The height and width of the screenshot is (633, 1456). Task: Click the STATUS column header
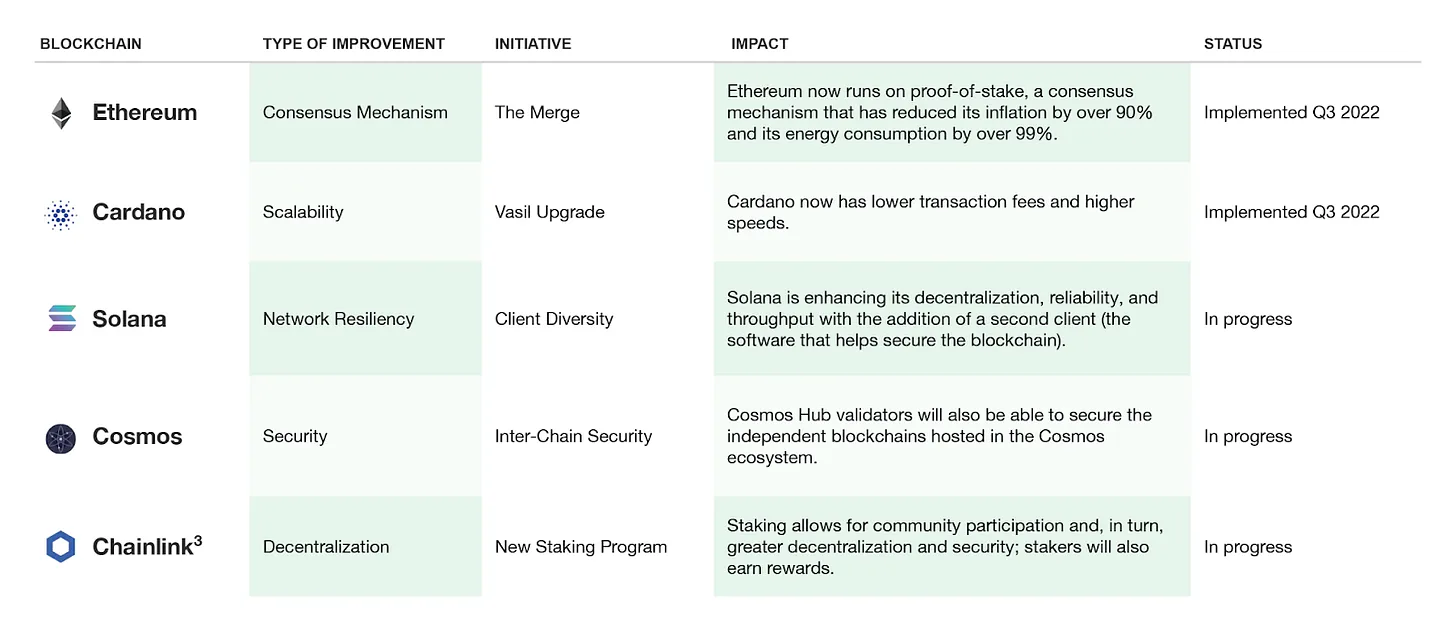(1233, 44)
